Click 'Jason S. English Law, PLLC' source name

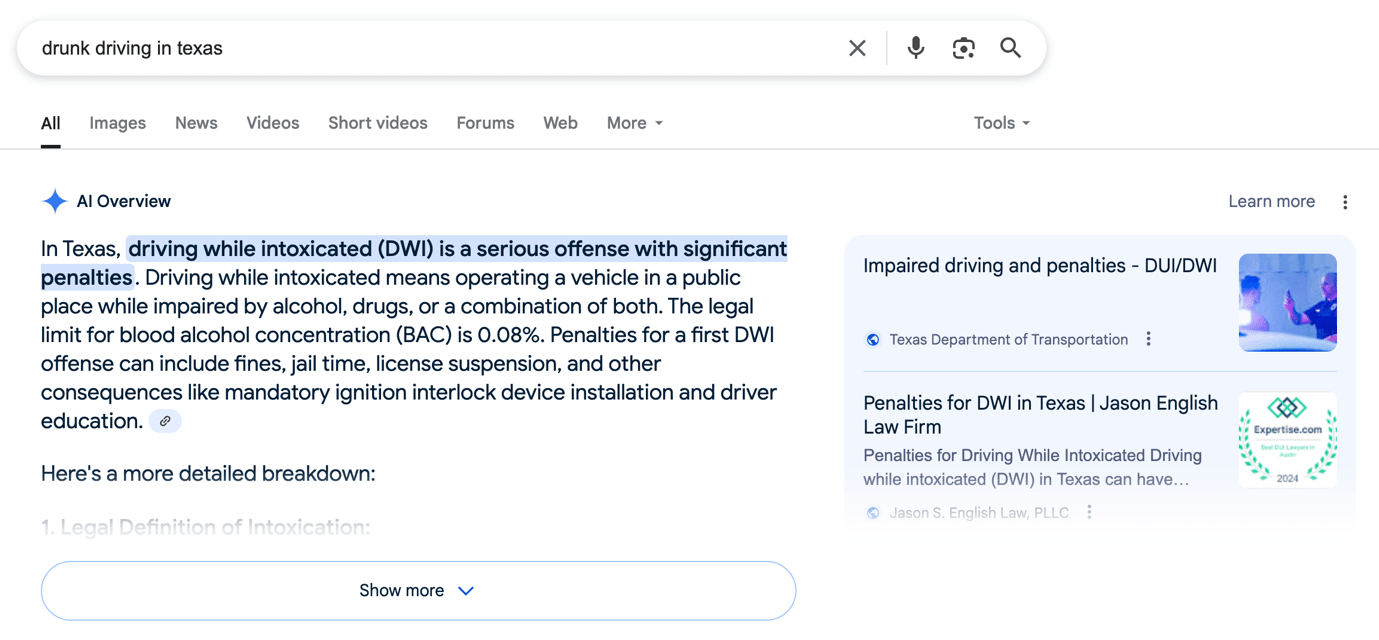pyautogui.click(x=979, y=513)
